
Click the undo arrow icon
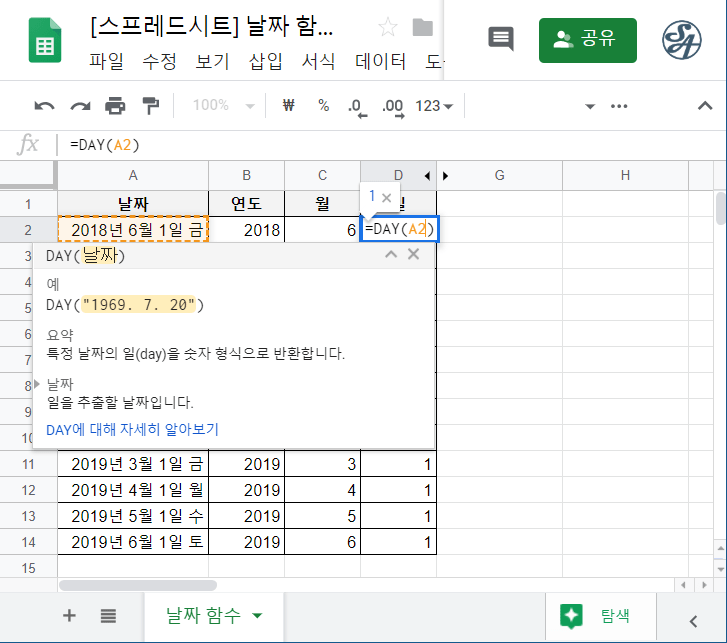click(44, 106)
